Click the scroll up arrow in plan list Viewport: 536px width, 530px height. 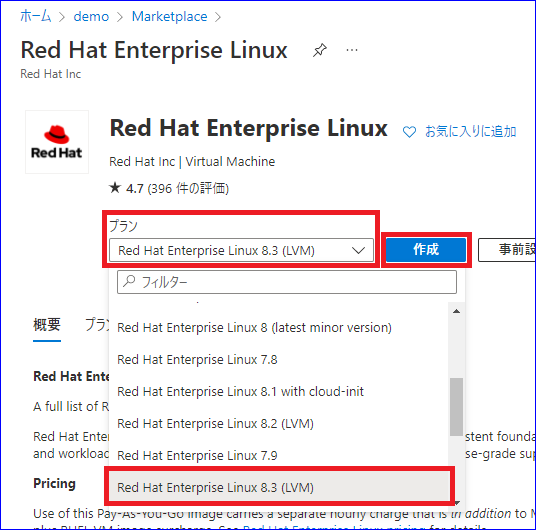tap(456, 311)
